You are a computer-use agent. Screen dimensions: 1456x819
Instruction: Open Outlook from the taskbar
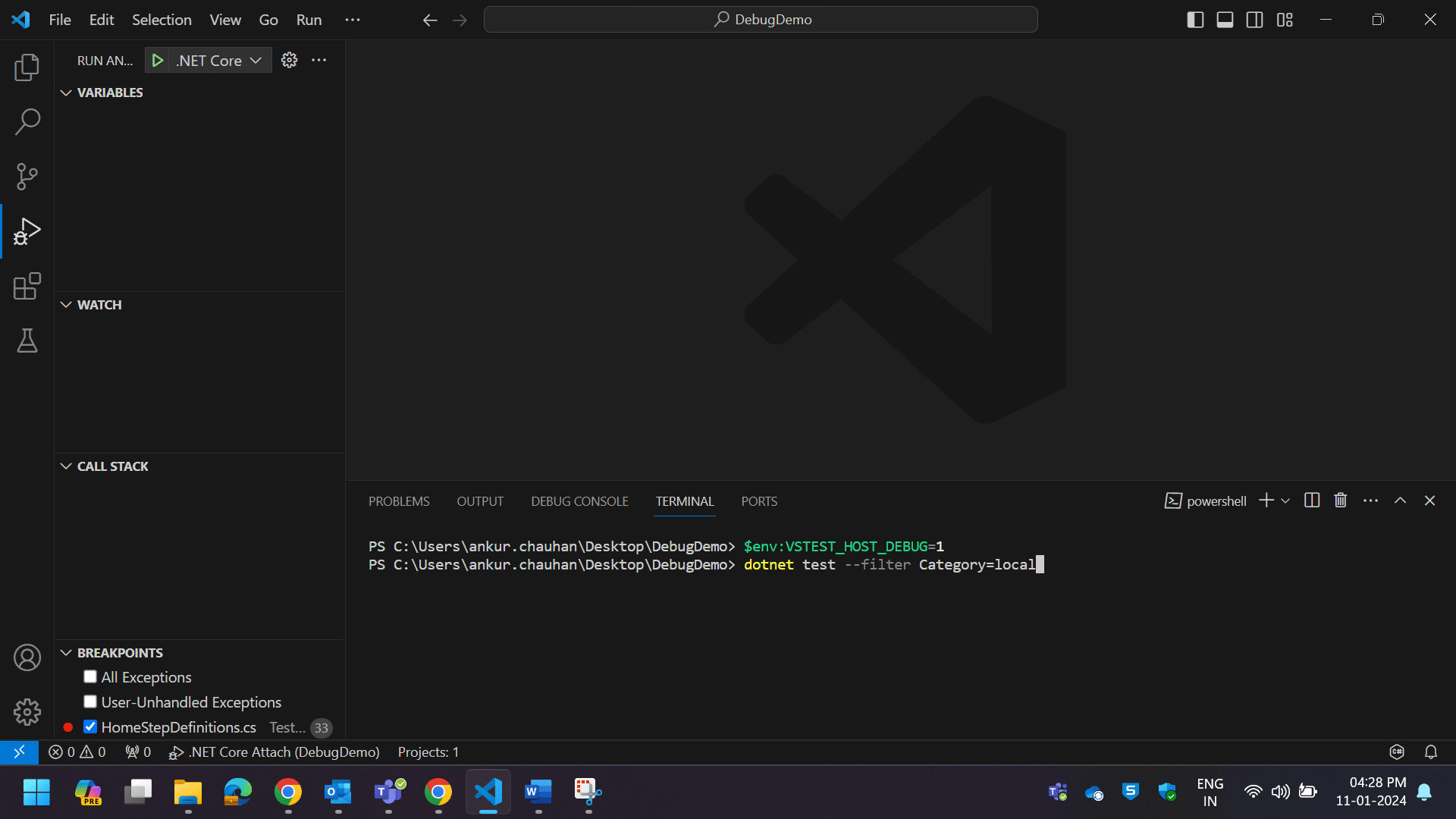[338, 792]
